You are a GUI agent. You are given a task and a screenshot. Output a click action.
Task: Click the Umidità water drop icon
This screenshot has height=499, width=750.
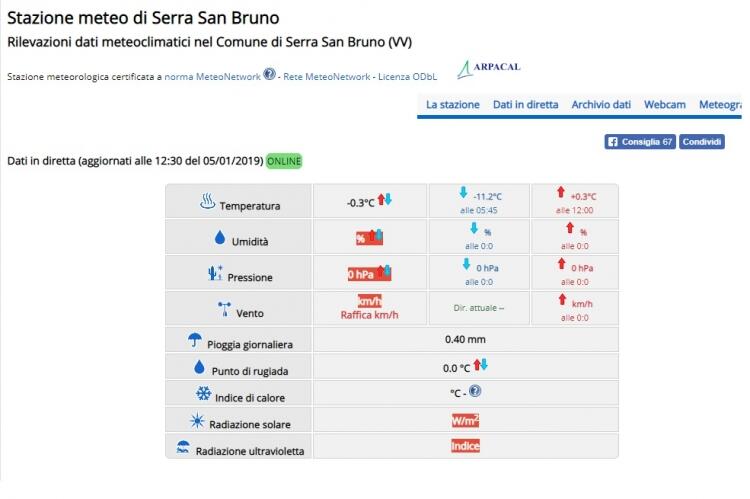(x=220, y=238)
